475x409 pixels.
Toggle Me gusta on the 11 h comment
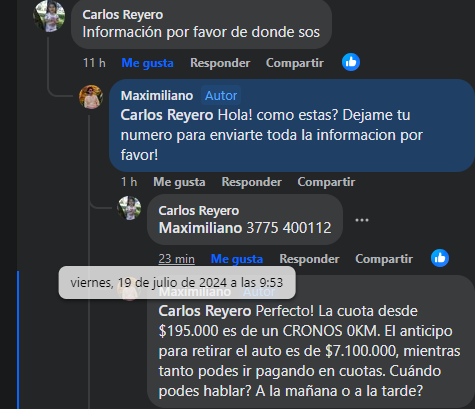coord(147,63)
